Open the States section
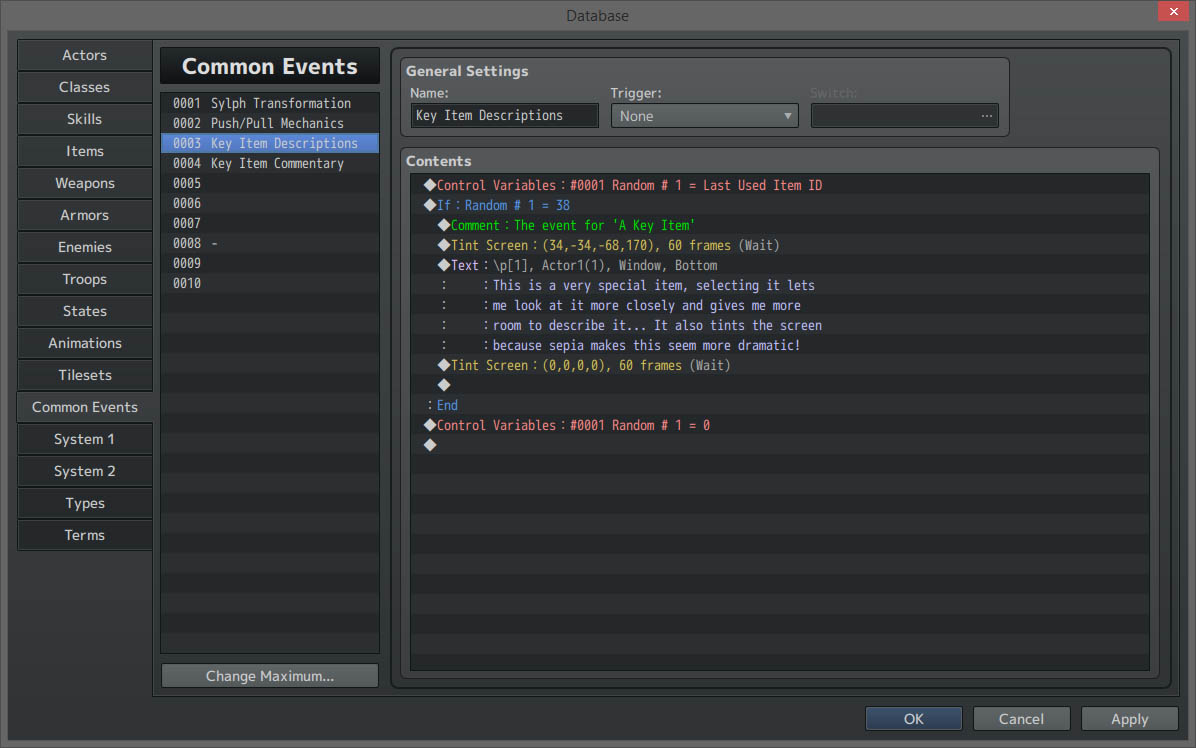This screenshot has height=748, width=1196. point(84,311)
